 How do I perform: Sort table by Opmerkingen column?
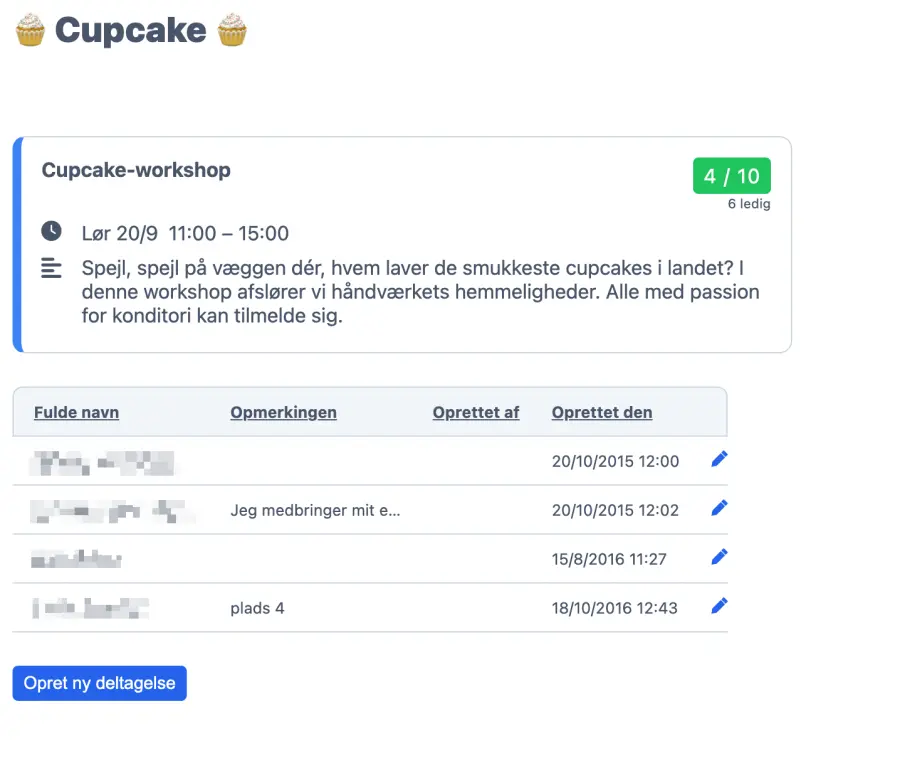point(283,412)
